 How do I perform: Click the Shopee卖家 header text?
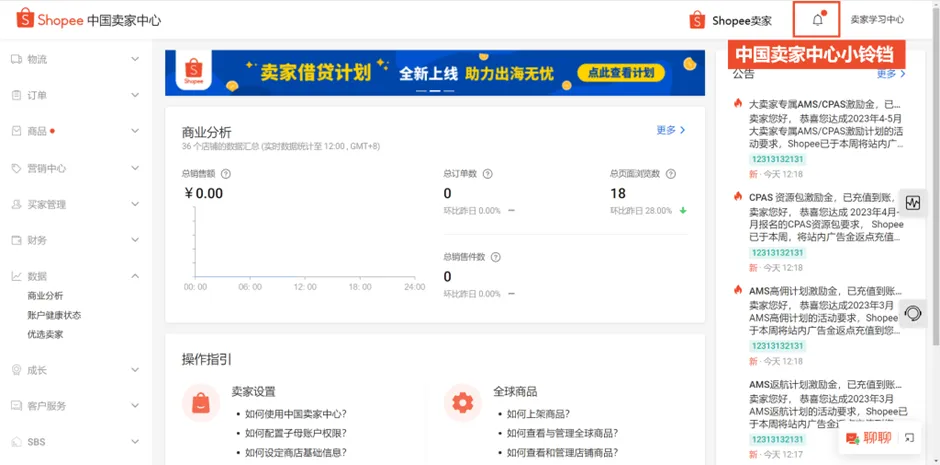click(742, 20)
